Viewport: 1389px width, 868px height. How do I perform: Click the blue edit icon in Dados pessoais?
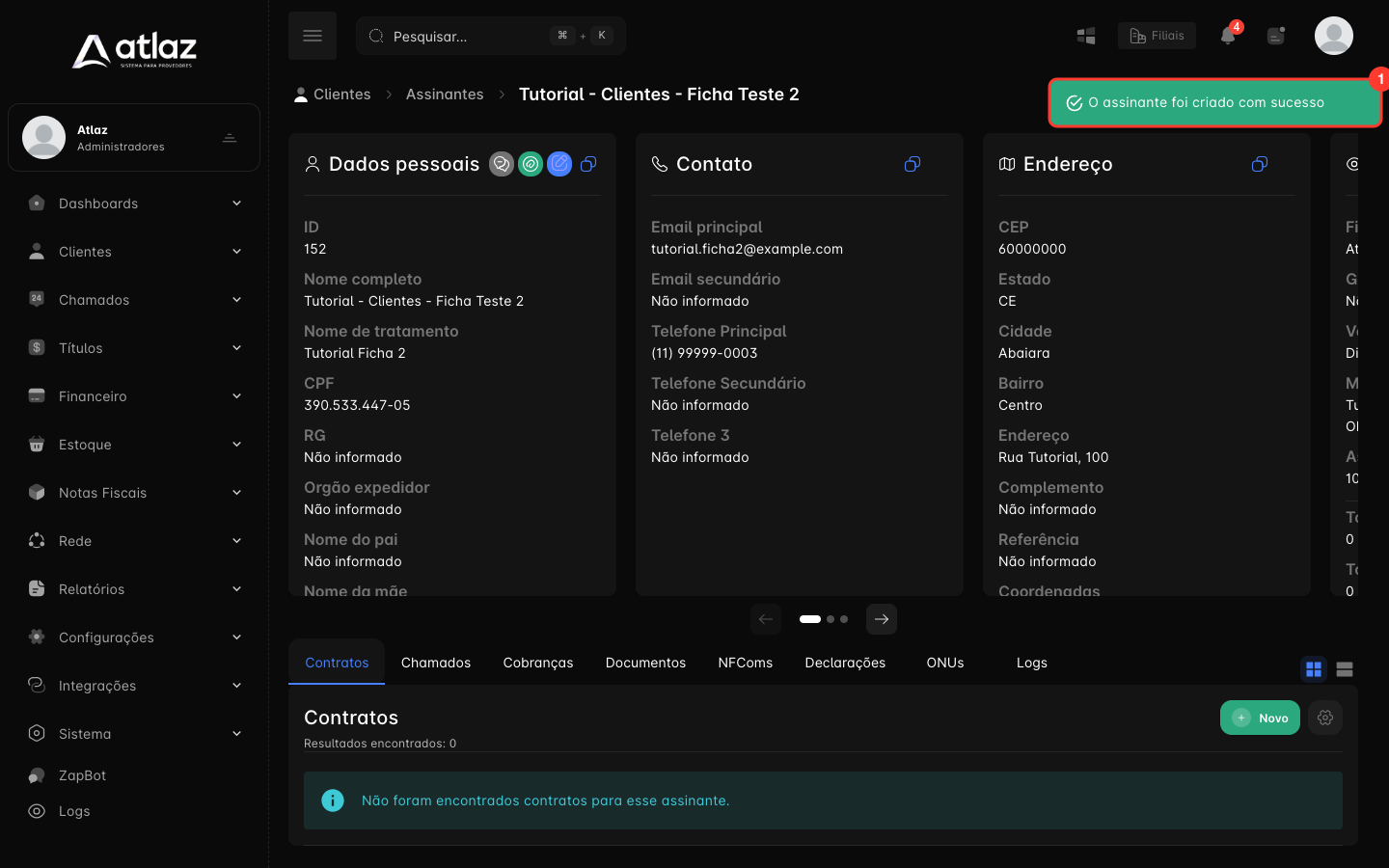pos(559,164)
